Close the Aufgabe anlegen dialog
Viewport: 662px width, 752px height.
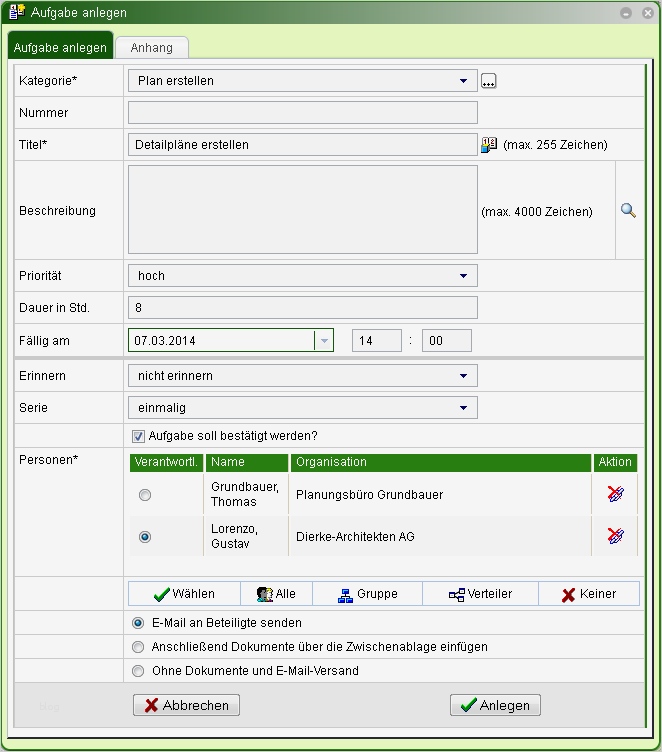click(x=648, y=13)
